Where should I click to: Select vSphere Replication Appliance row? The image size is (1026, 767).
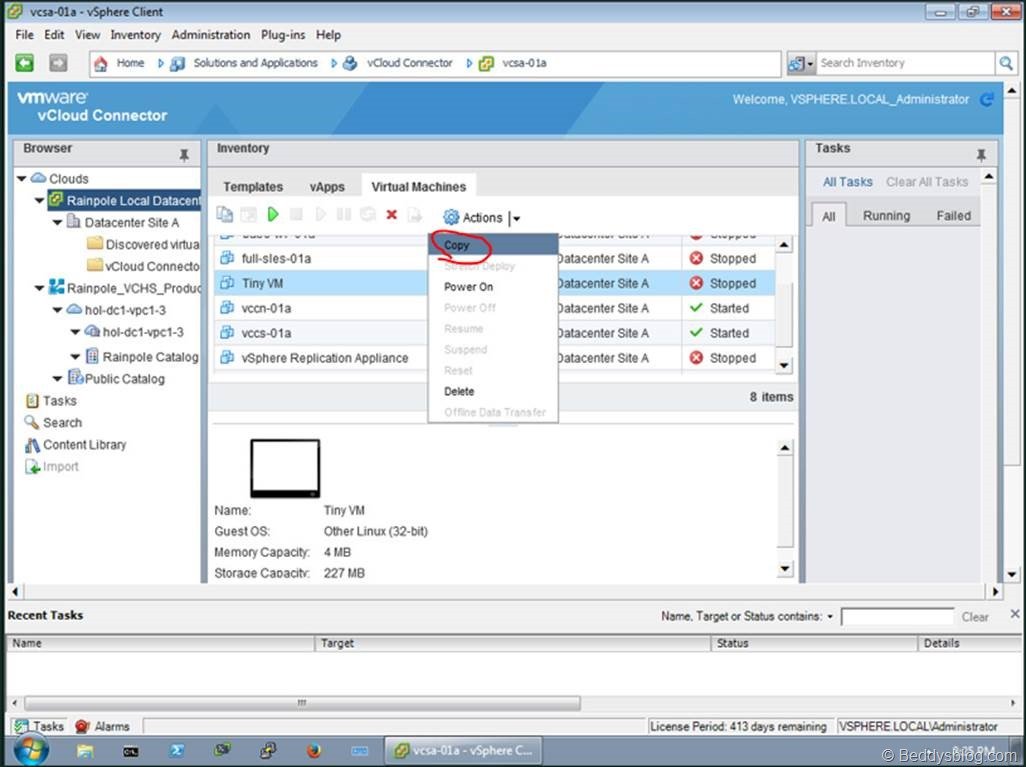tap(494, 358)
